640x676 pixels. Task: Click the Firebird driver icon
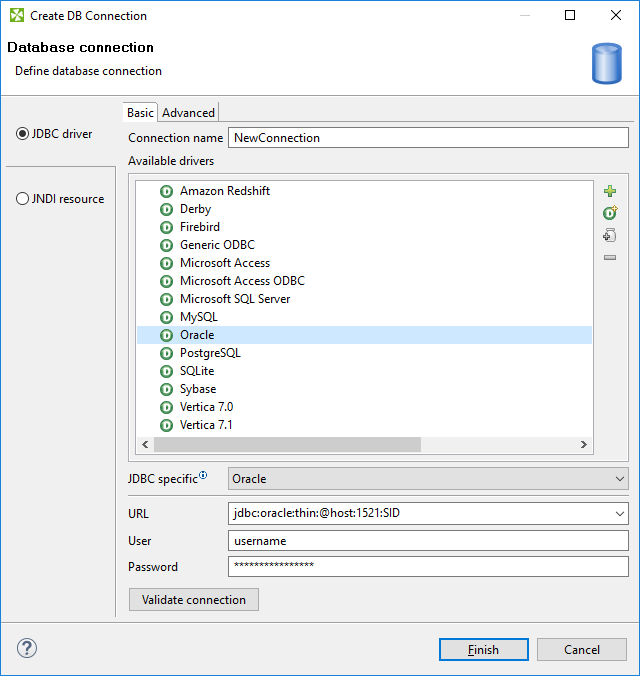[166, 227]
